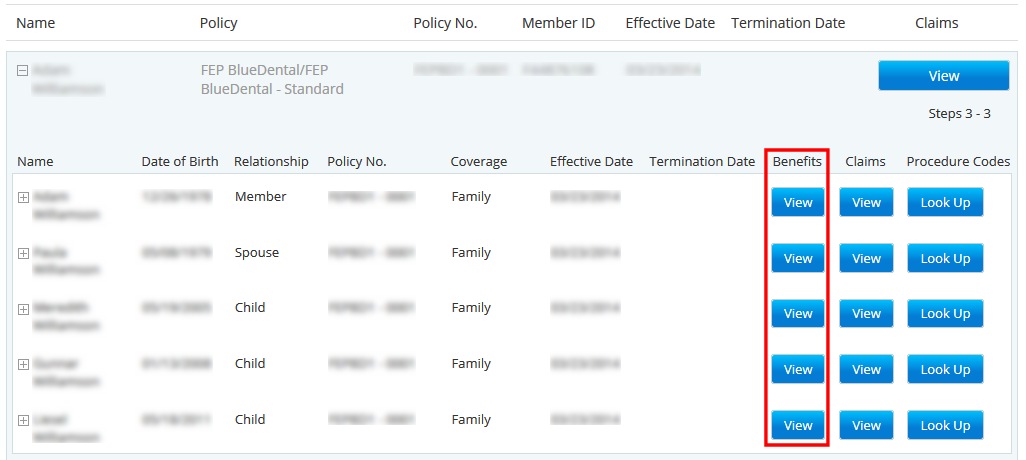Expand the second Child row

point(23,364)
